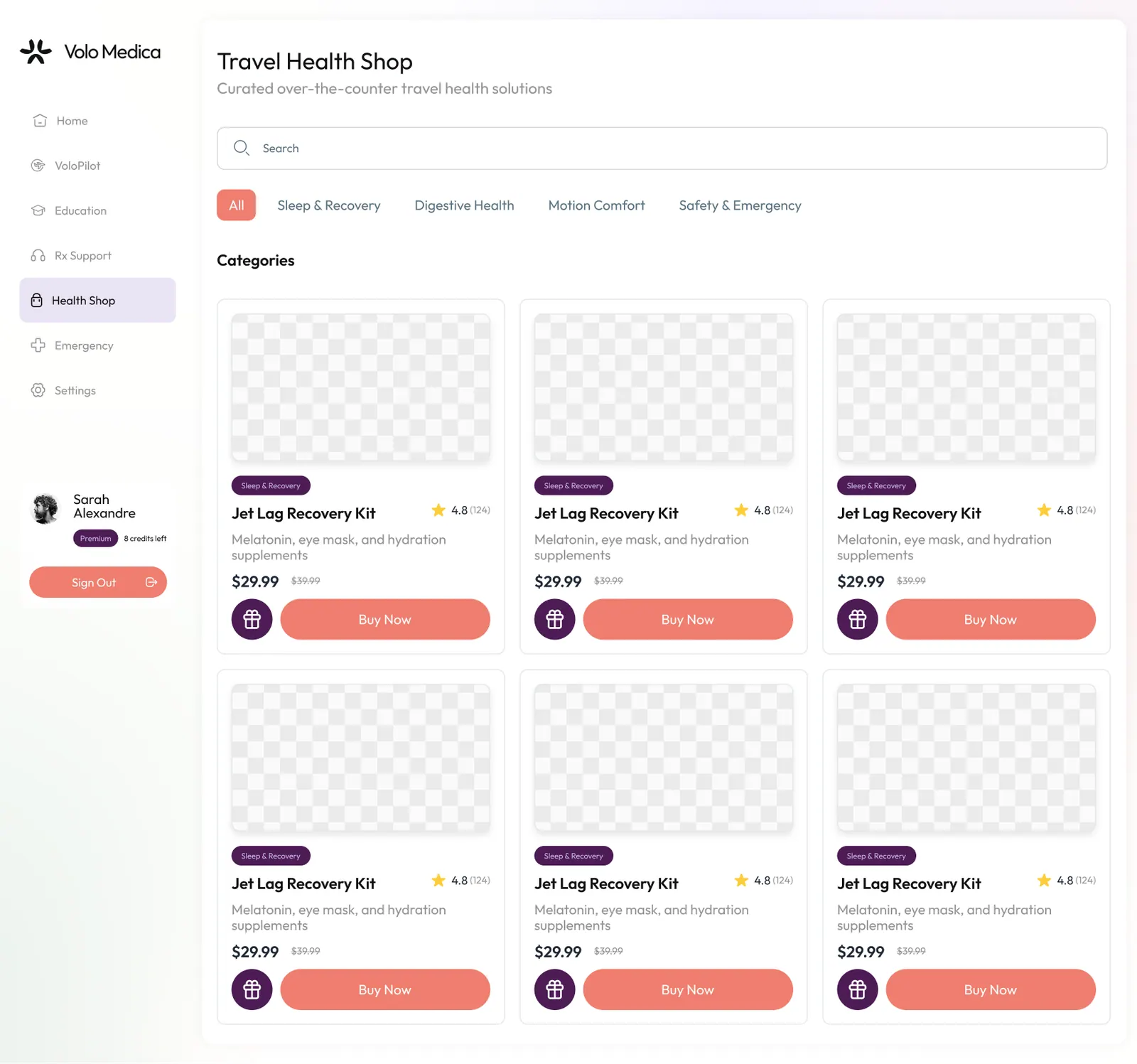Image resolution: width=1137 pixels, height=1064 pixels.
Task: Click Buy Now on top-left product card
Action: point(385,619)
